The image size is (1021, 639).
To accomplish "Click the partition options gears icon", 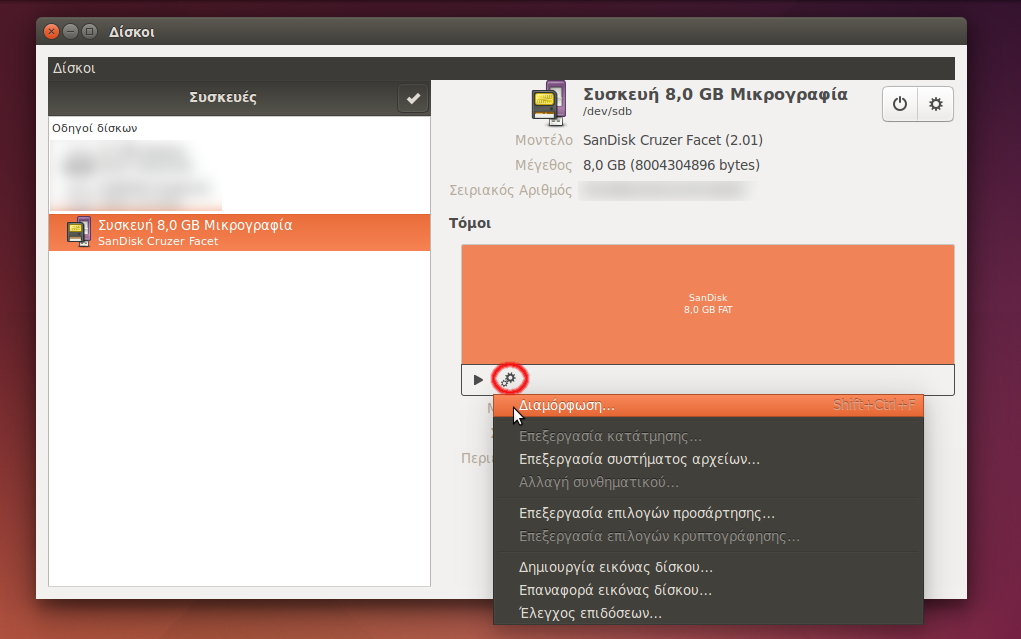I will (x=509, y=379).
